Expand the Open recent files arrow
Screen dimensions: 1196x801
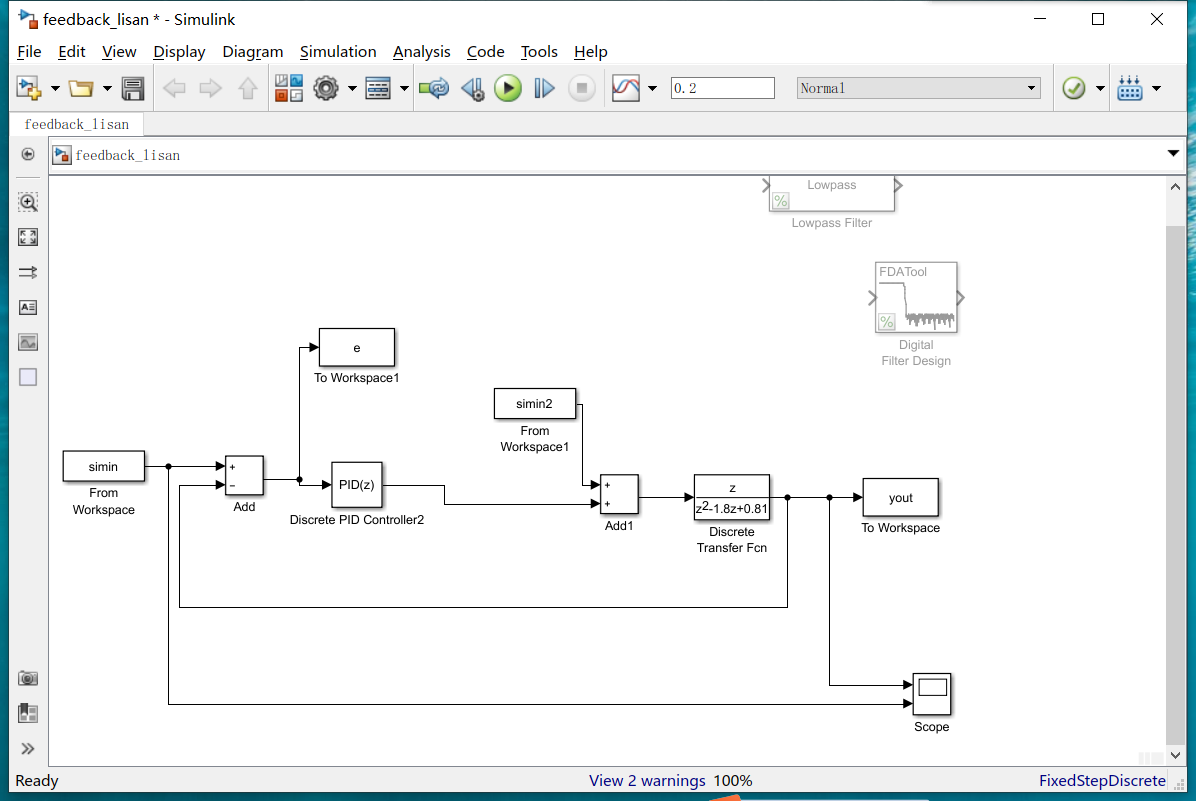click(107, 88)
